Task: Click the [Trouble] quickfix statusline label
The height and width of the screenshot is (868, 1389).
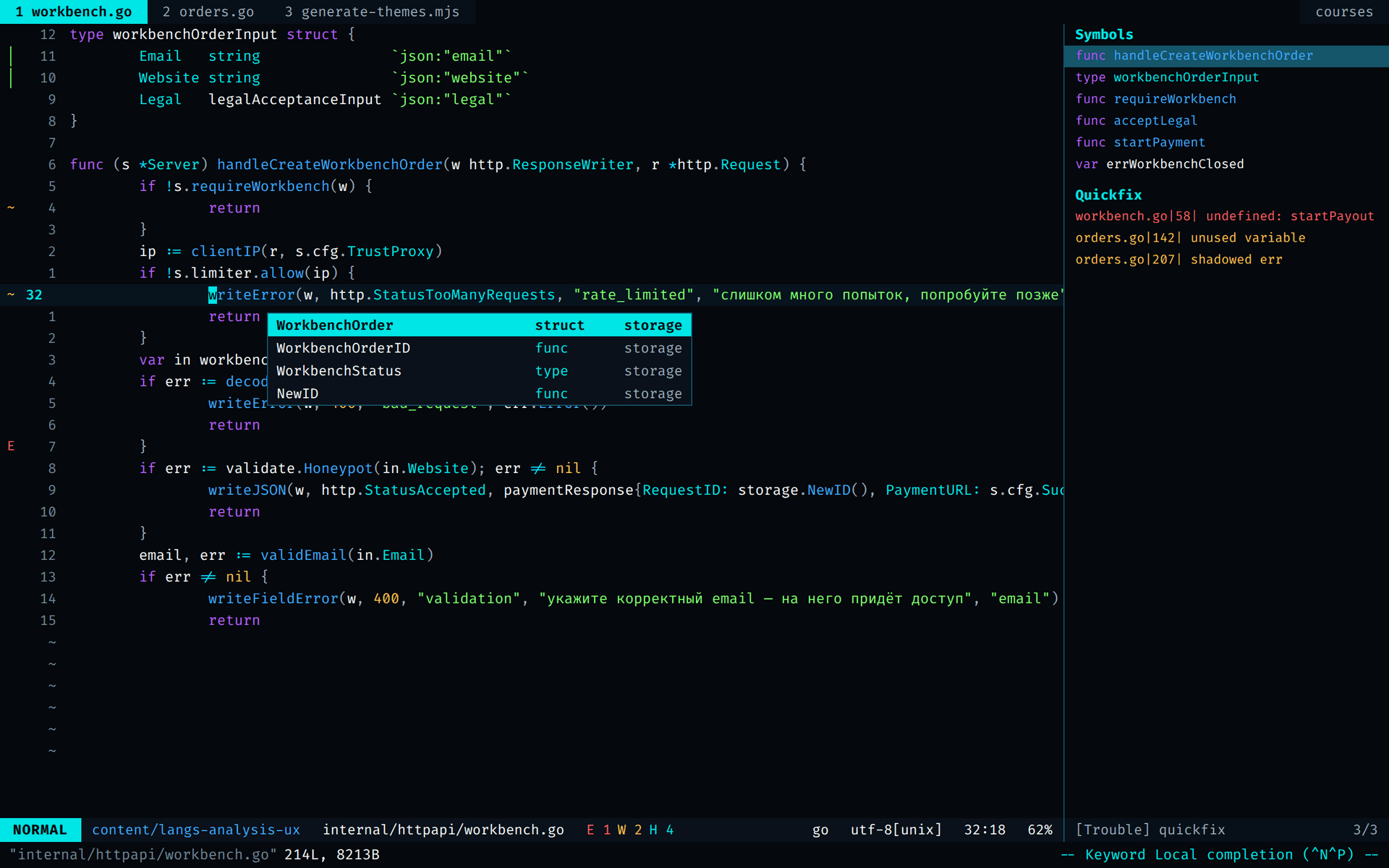Action: pyautogui.click(x=1150, y=830)
